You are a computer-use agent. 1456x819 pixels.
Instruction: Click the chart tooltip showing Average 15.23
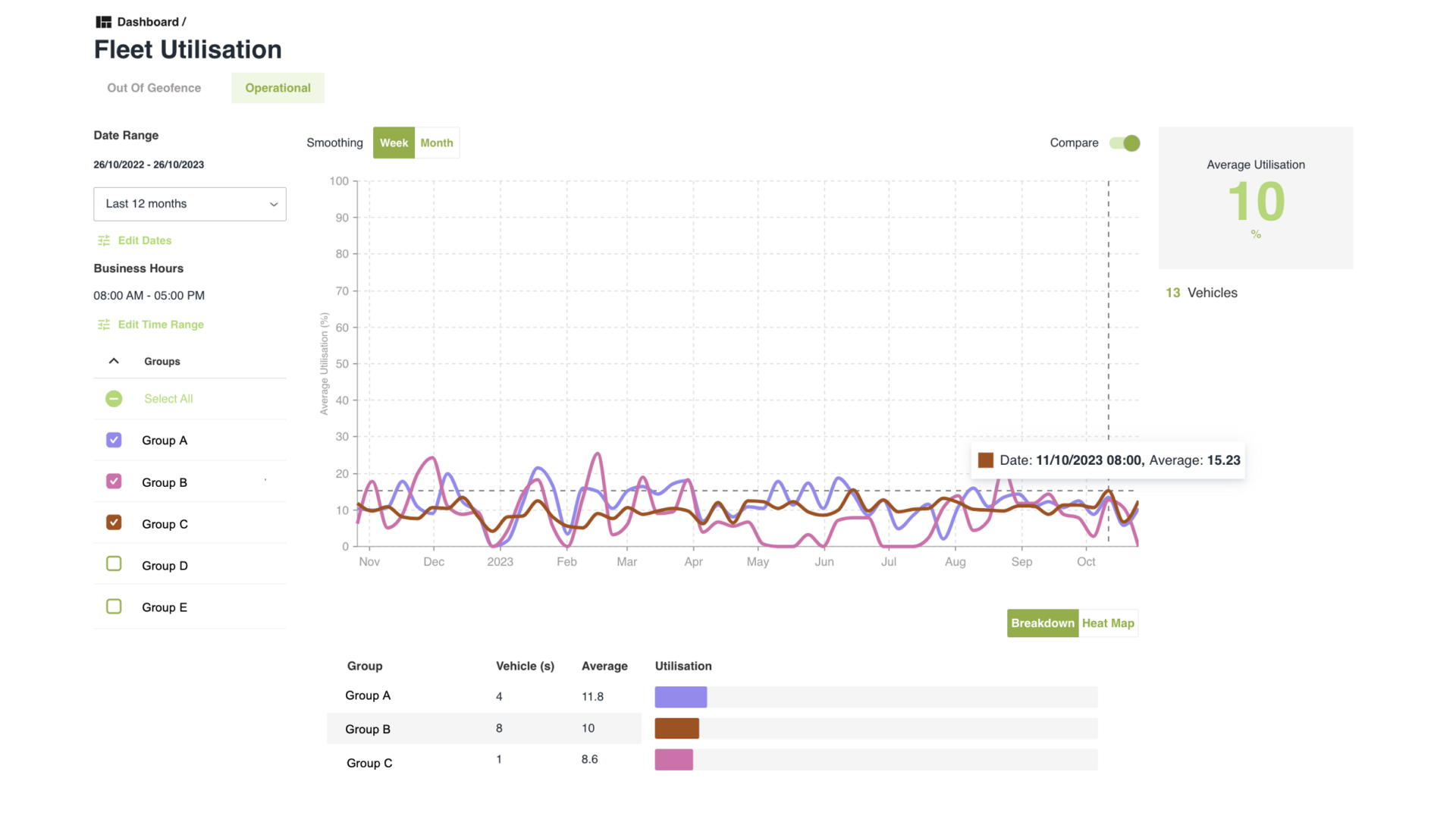[x=1108, y=460]
